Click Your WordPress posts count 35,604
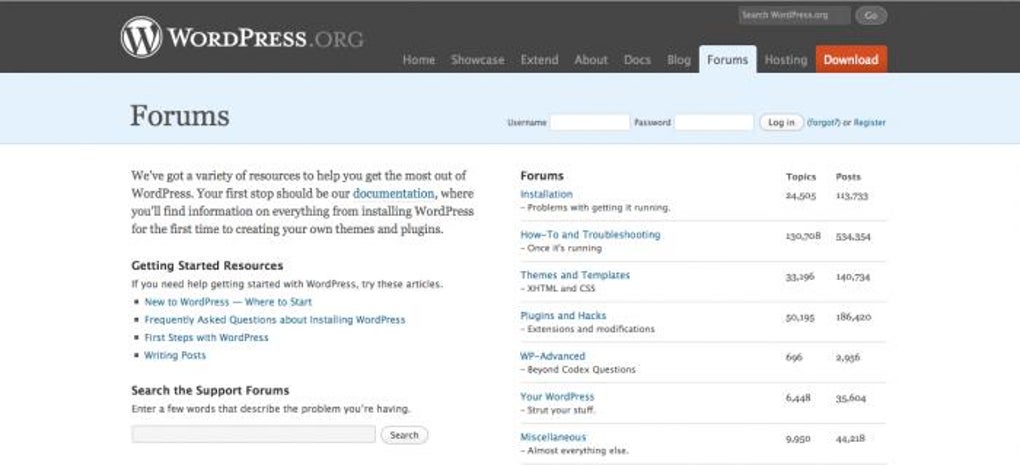The height and width of the screenshot is (465, 1020). pos(851,398)
